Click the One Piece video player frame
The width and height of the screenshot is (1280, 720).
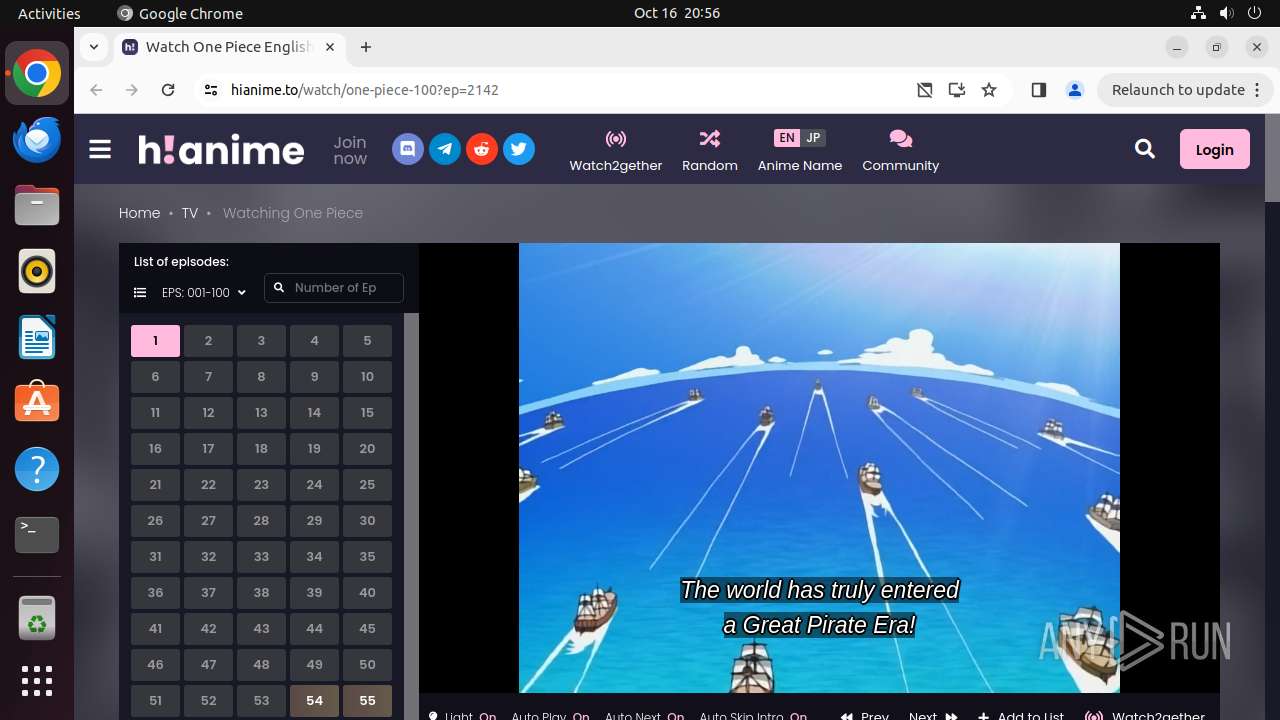coord(819,468)
